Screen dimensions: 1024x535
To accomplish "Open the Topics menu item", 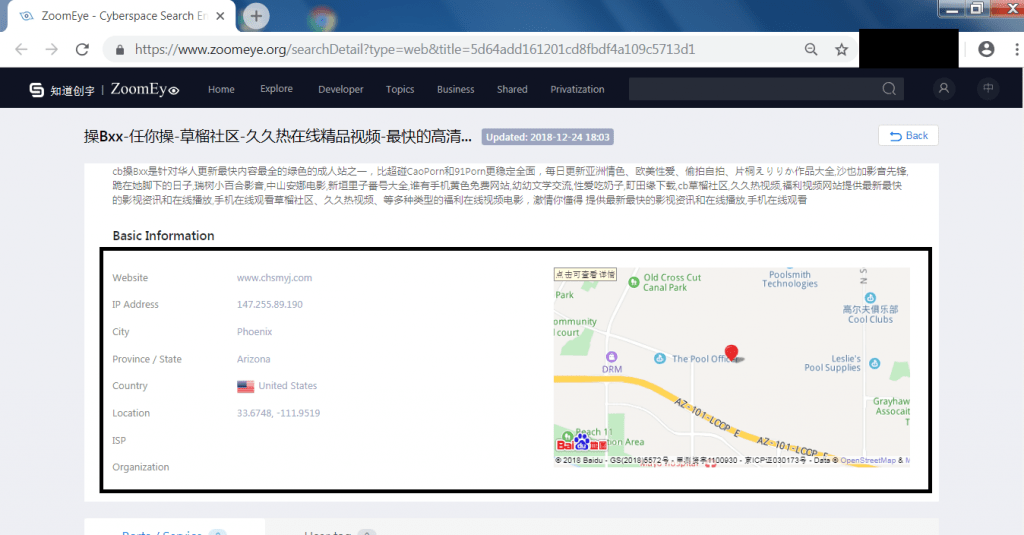I will pos(400,89).
